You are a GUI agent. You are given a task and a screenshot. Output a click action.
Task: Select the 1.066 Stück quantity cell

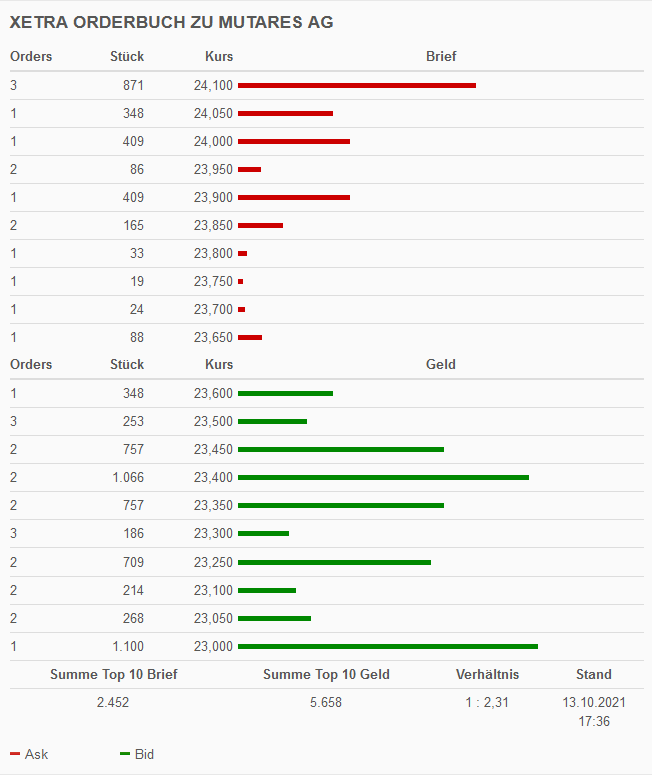click(x=128, y=478)
